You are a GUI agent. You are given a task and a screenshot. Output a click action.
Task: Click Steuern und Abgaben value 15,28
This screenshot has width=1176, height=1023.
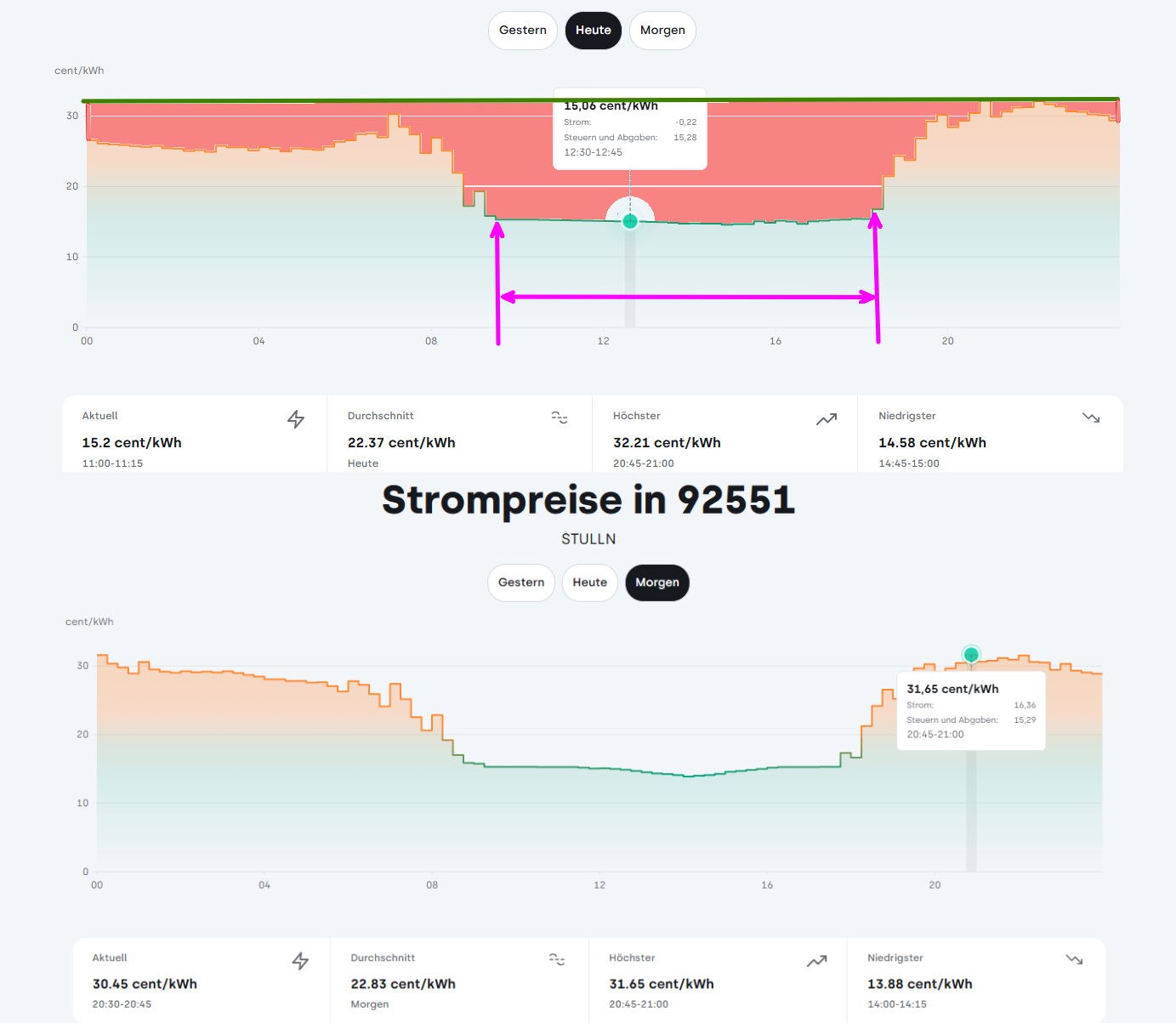(x=685, y=138)
